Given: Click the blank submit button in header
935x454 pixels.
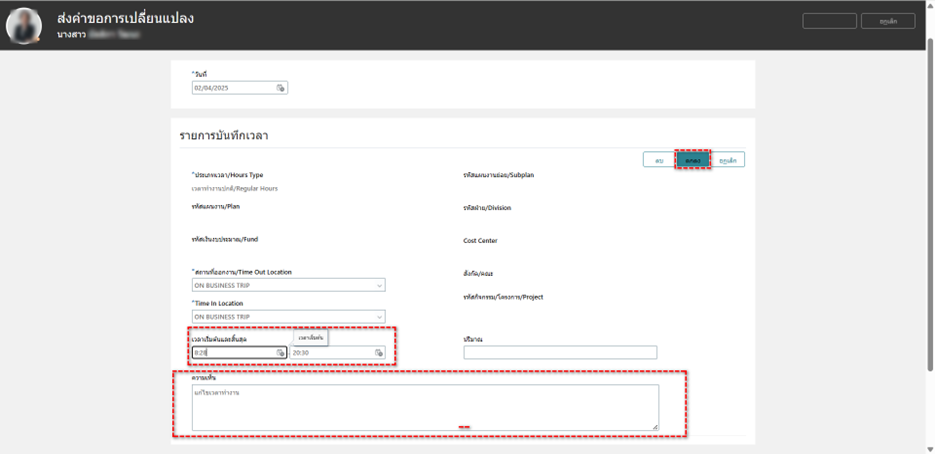Looking at the screenshot, I should 829,21.
